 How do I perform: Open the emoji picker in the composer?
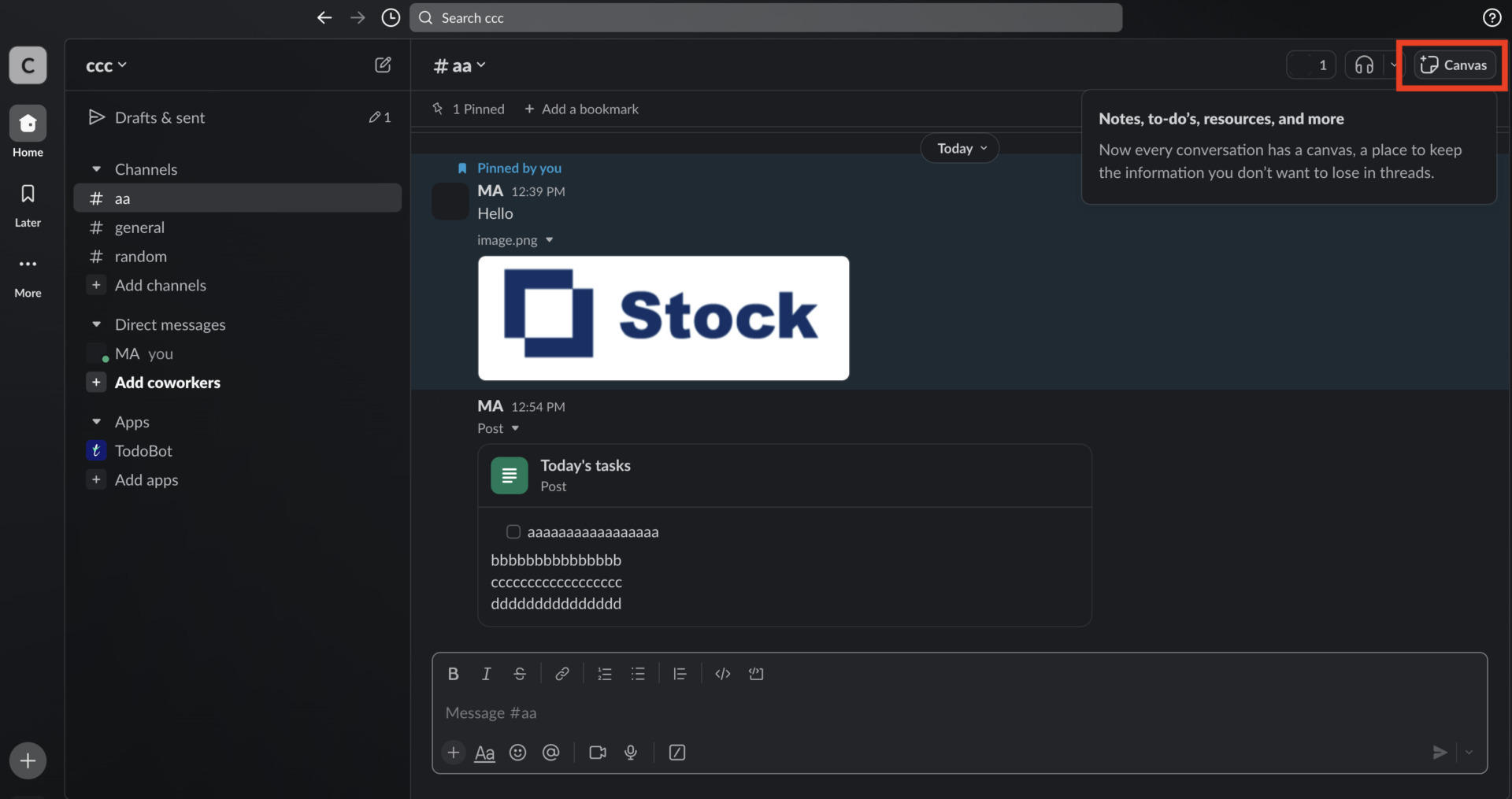pos(517,753)
